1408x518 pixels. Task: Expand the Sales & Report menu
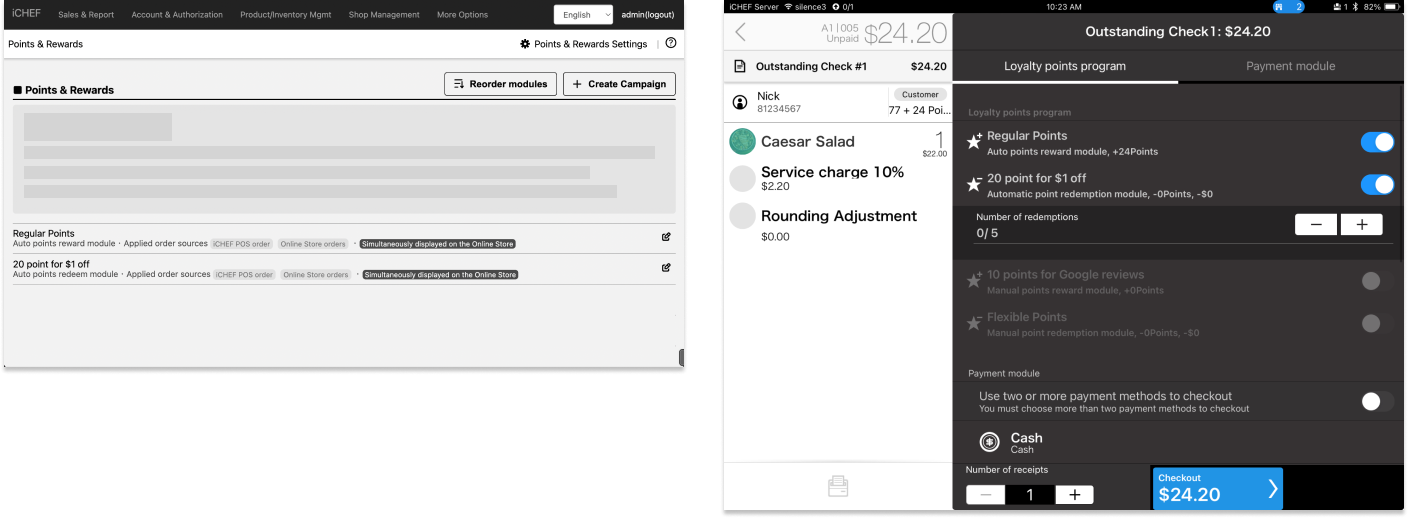pyautogui.click(x=86, y=15)
